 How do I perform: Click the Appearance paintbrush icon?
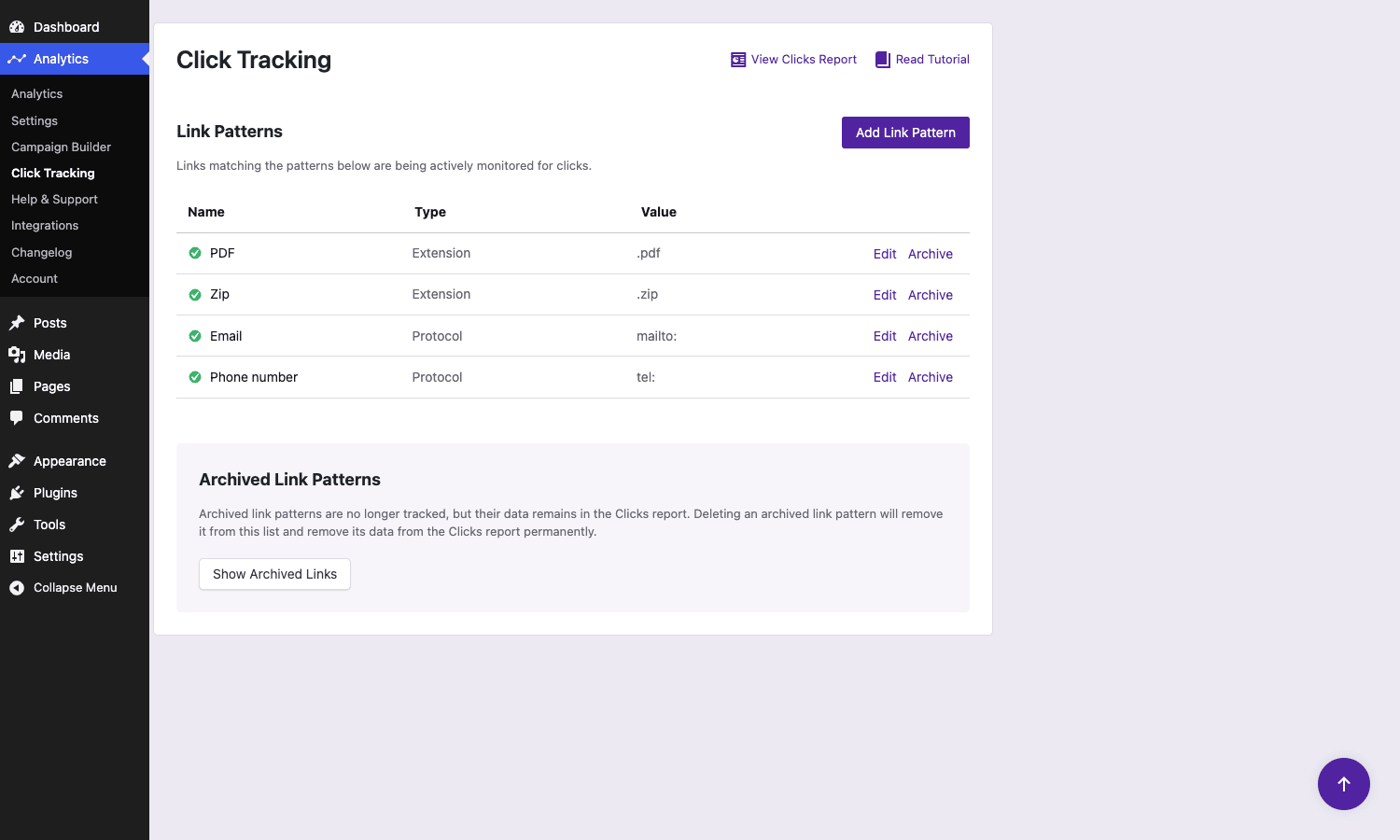(x=17, y=461)
